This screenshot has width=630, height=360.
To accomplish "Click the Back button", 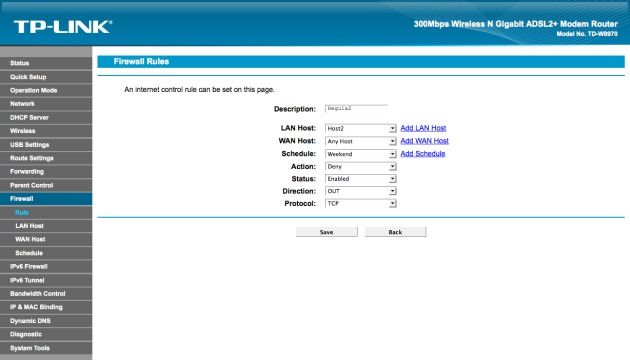I will point(395,232).
